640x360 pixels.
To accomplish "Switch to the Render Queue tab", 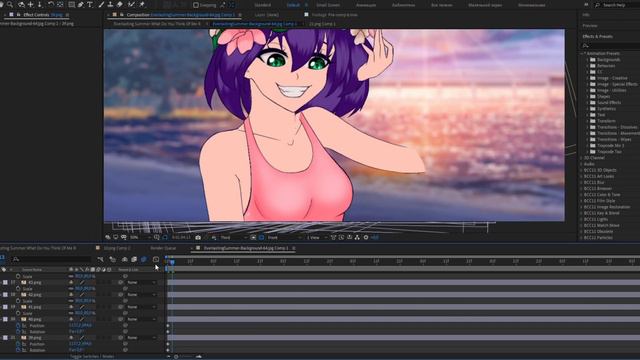I will 163,248.
